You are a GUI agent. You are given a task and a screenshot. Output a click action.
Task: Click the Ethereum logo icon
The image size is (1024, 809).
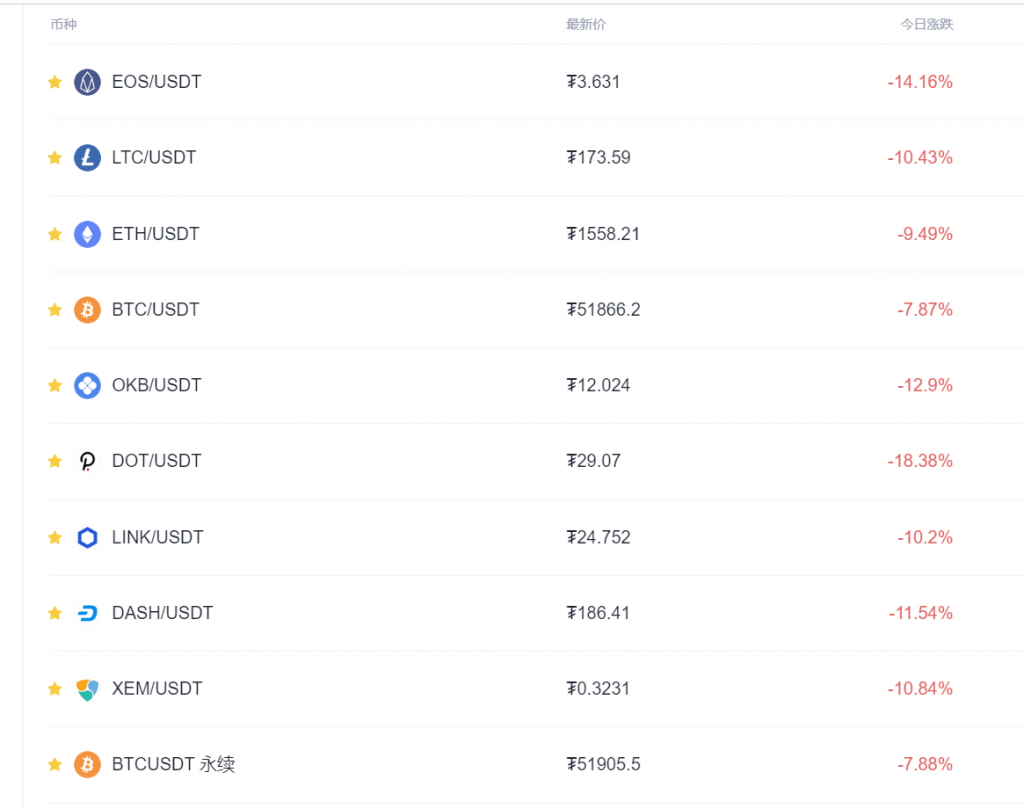click(88, 234)
